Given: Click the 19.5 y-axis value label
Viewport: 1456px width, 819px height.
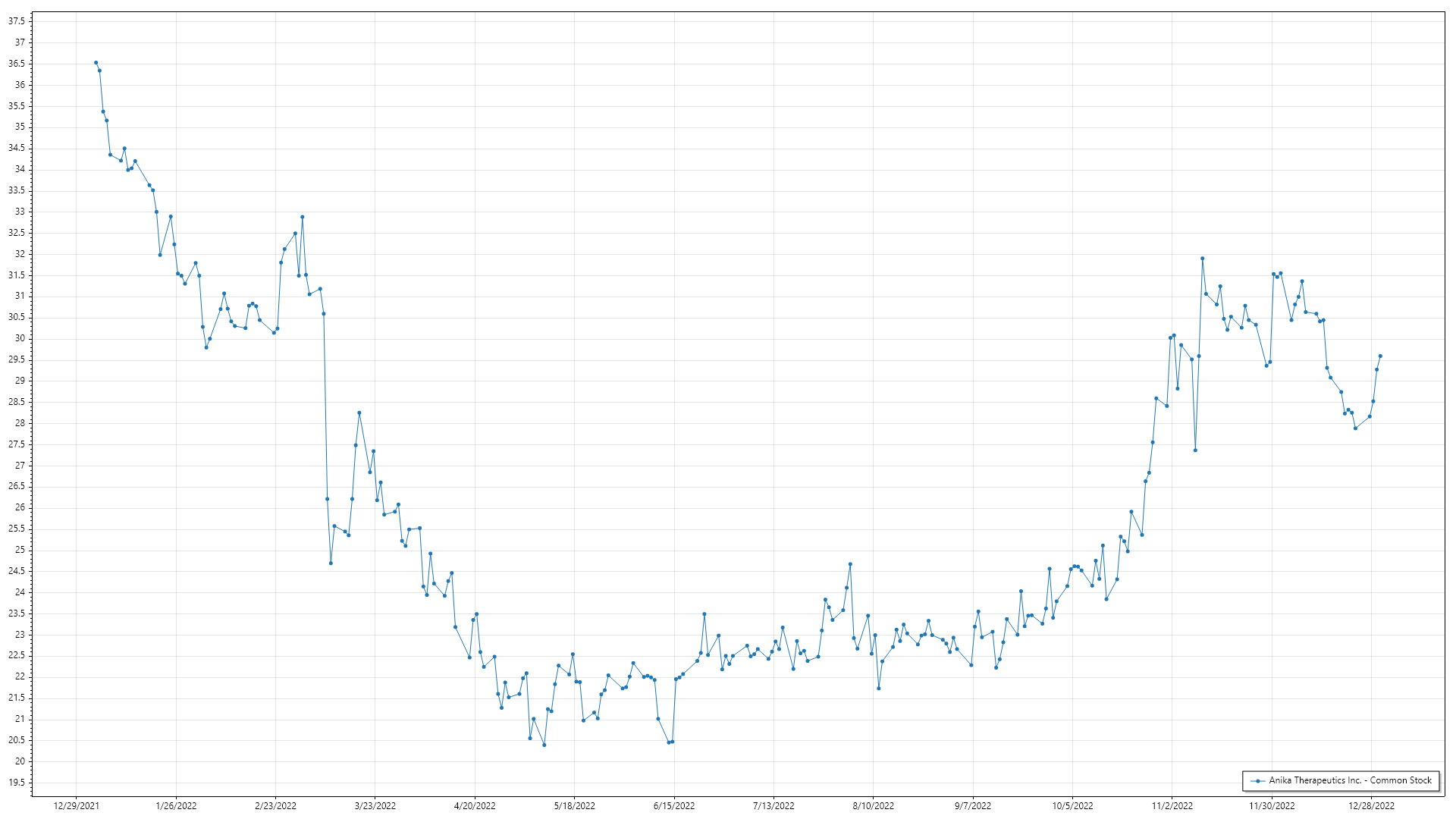Looking at the screenshot, I should pos(17,783).
